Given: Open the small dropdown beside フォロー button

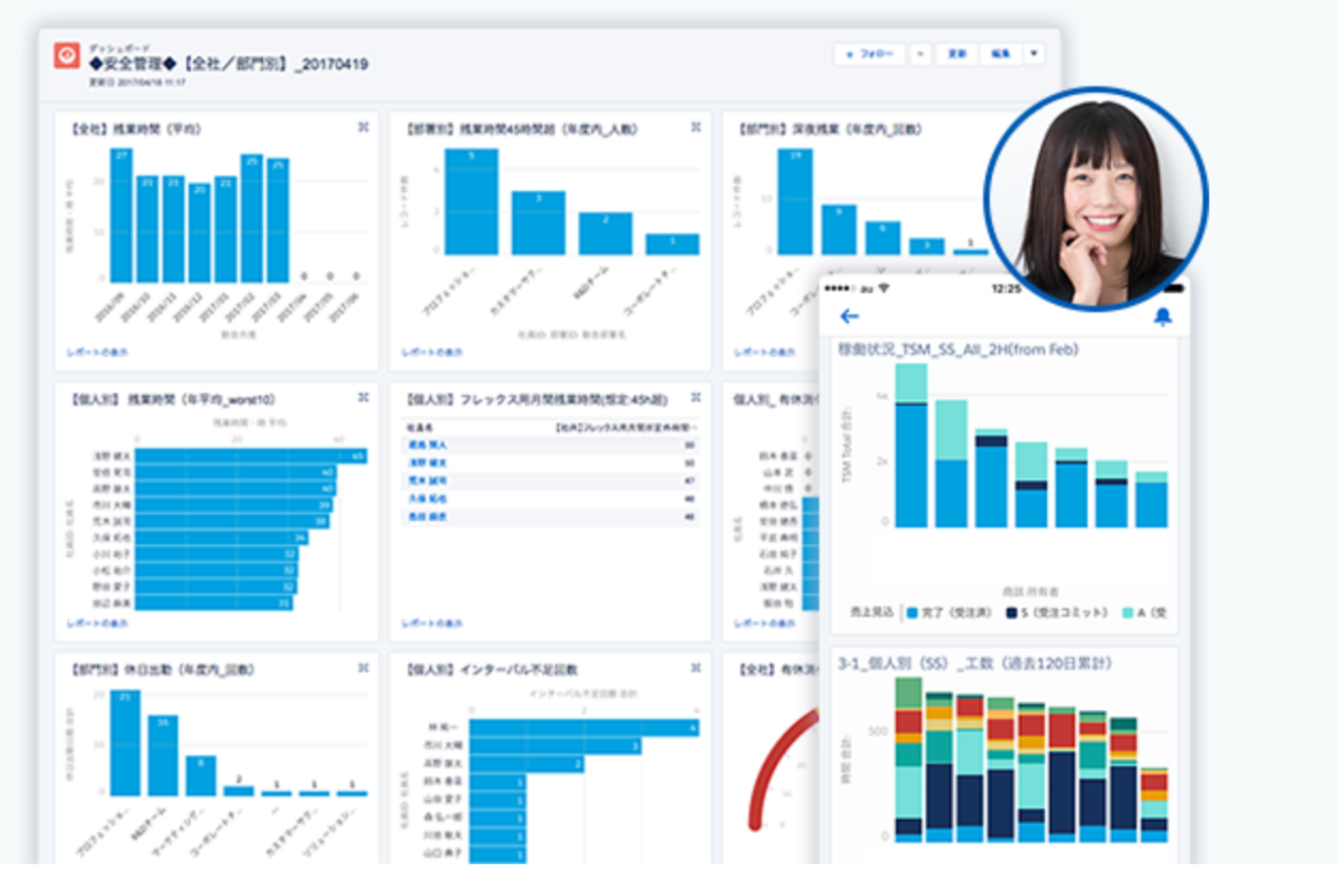Looking at the screenshot, I should point(920,54).
